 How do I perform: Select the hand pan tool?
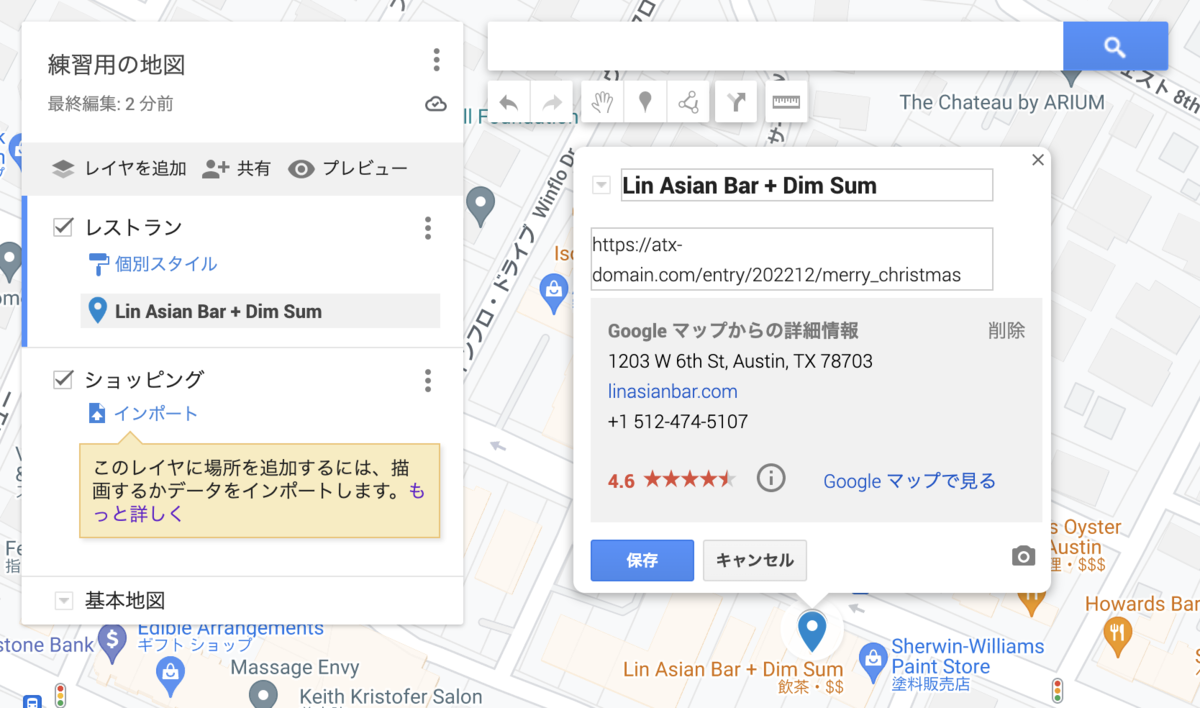(601, 102)
